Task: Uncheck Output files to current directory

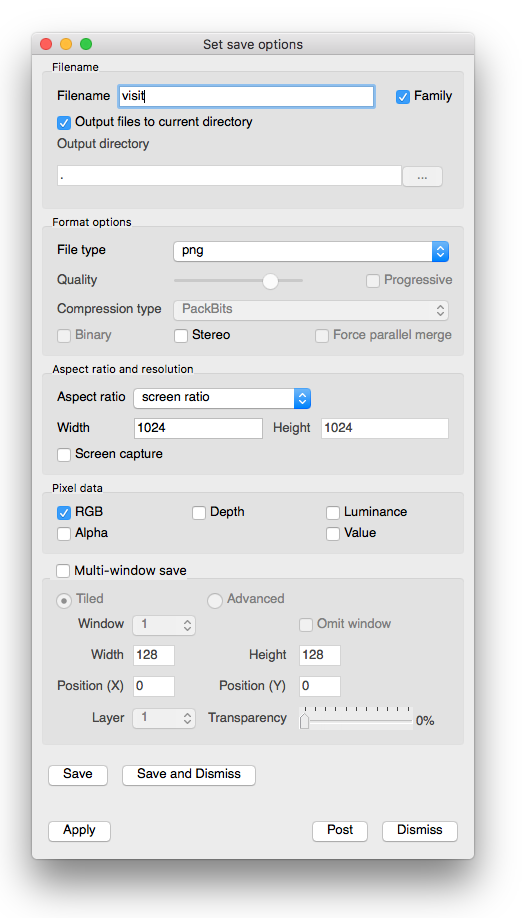Action: tap(64, 123)
